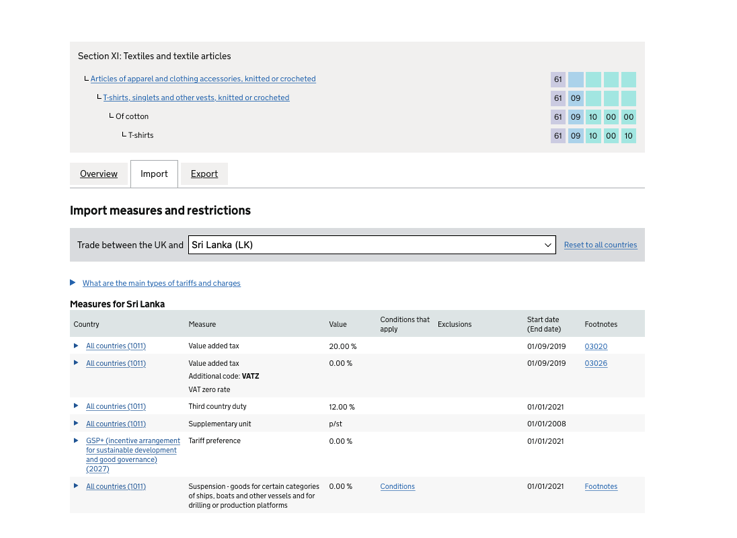
Task: Expand the Supplementary unit row arrow
Action: coord(76,423)
